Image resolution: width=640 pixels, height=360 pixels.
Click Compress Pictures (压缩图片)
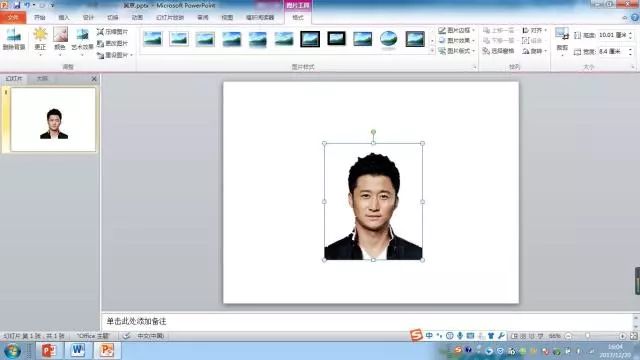pos(112,31)
